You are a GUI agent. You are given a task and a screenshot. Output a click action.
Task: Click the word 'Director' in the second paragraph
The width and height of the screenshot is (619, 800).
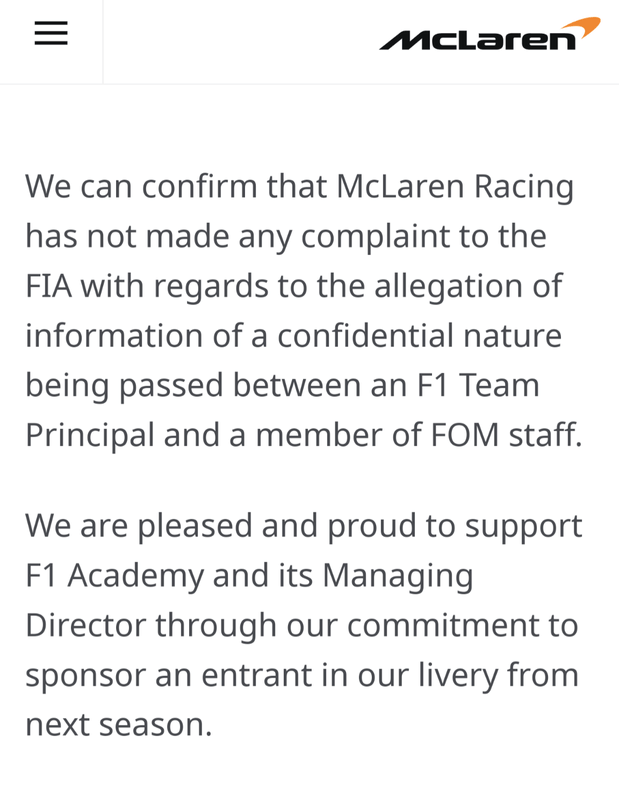87,625
